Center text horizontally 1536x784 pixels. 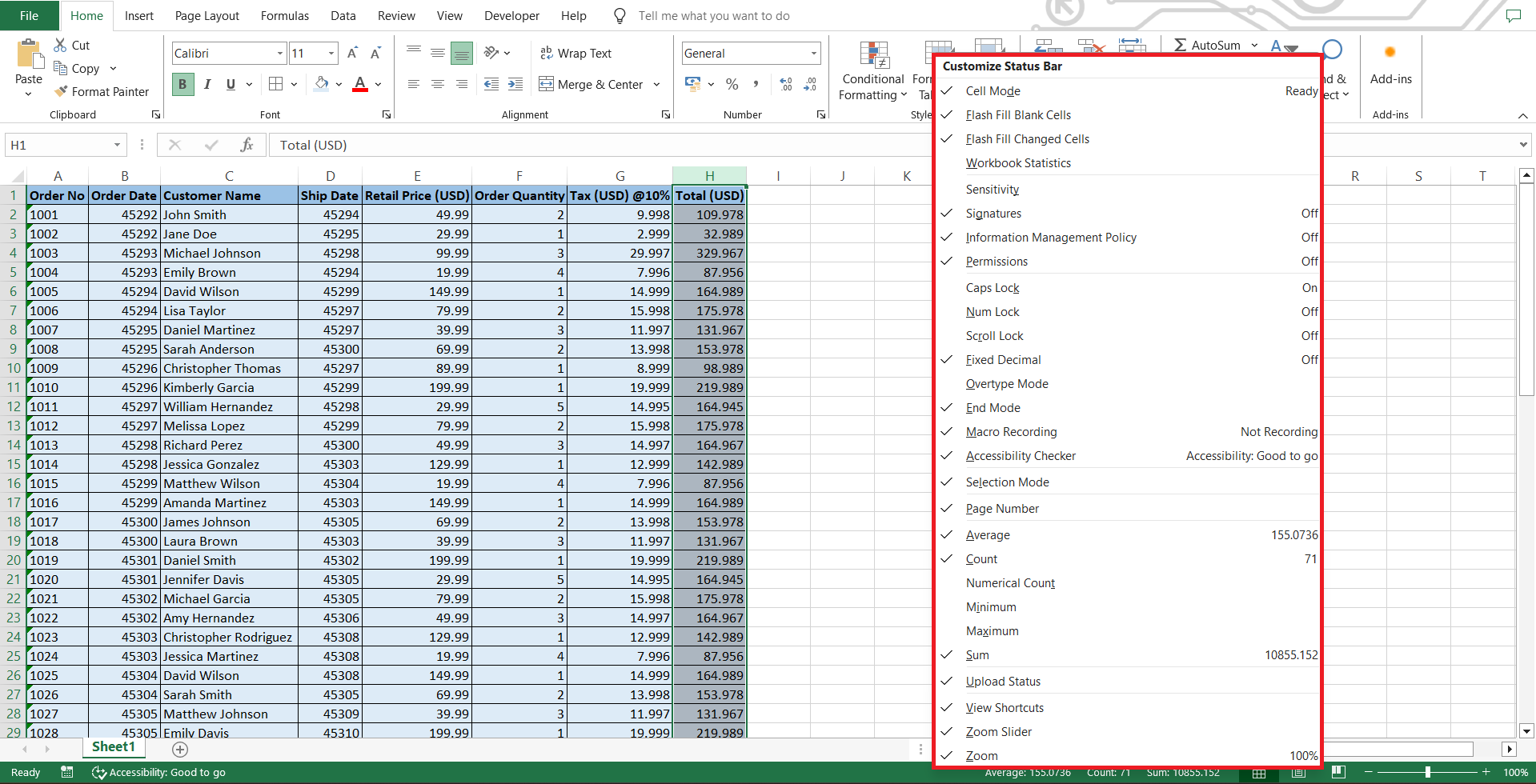tap(438, 84)
